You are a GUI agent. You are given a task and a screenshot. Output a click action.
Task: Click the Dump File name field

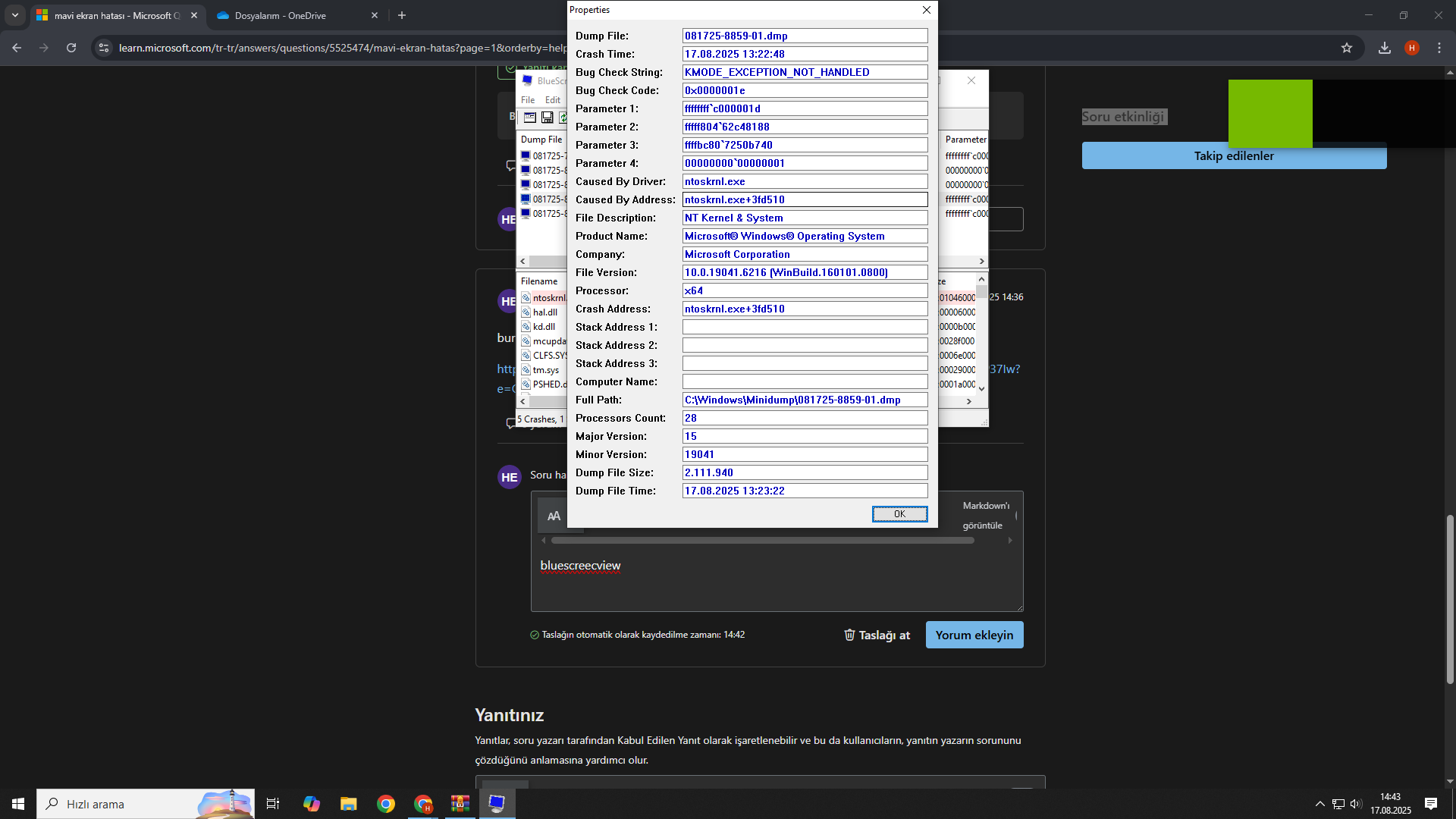click(805, 36)
